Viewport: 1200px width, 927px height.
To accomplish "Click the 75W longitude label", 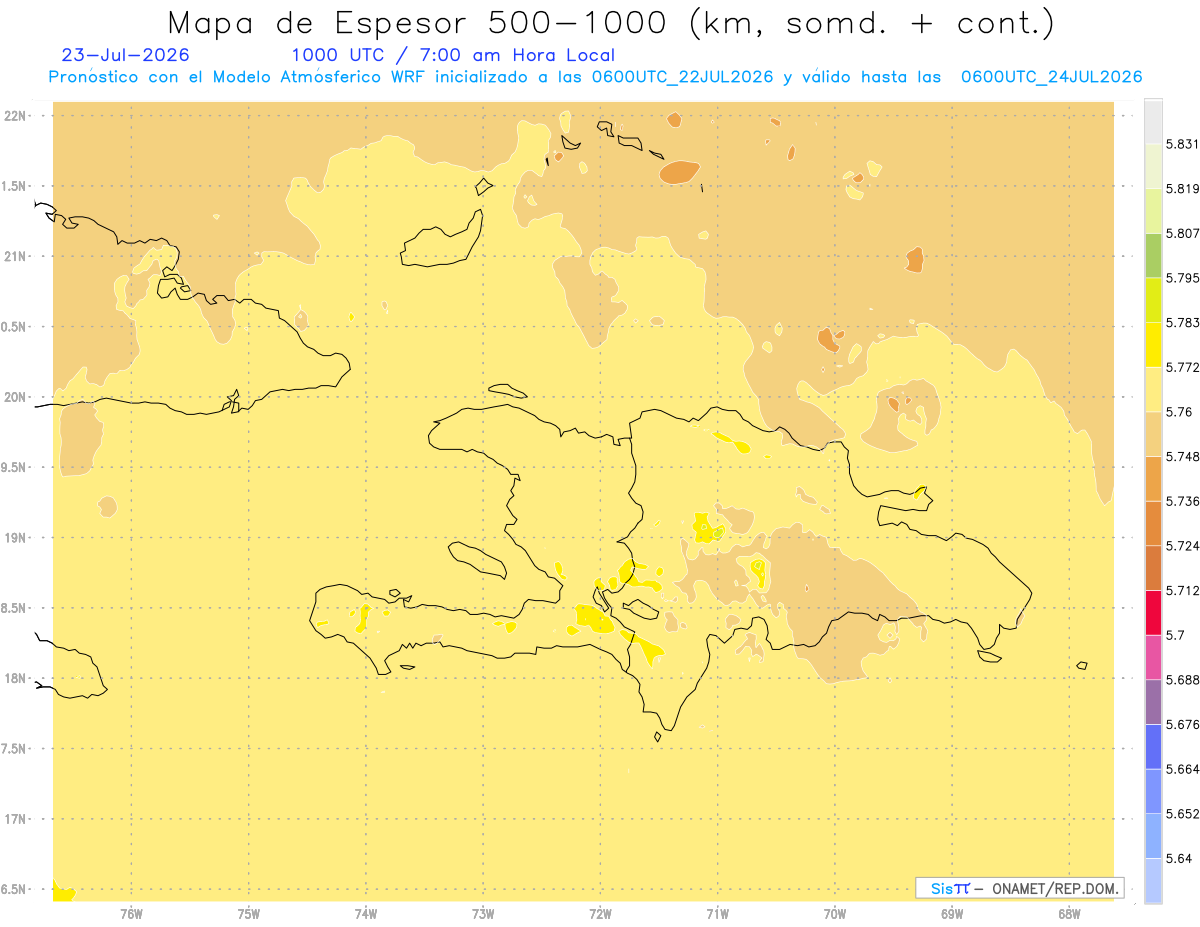I will [x=248, y=914].
